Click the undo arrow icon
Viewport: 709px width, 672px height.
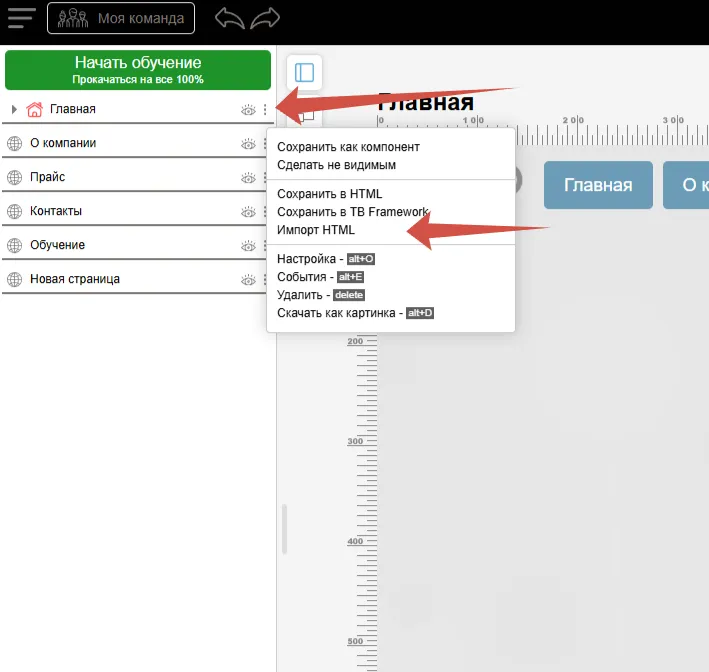click(230, 18)
